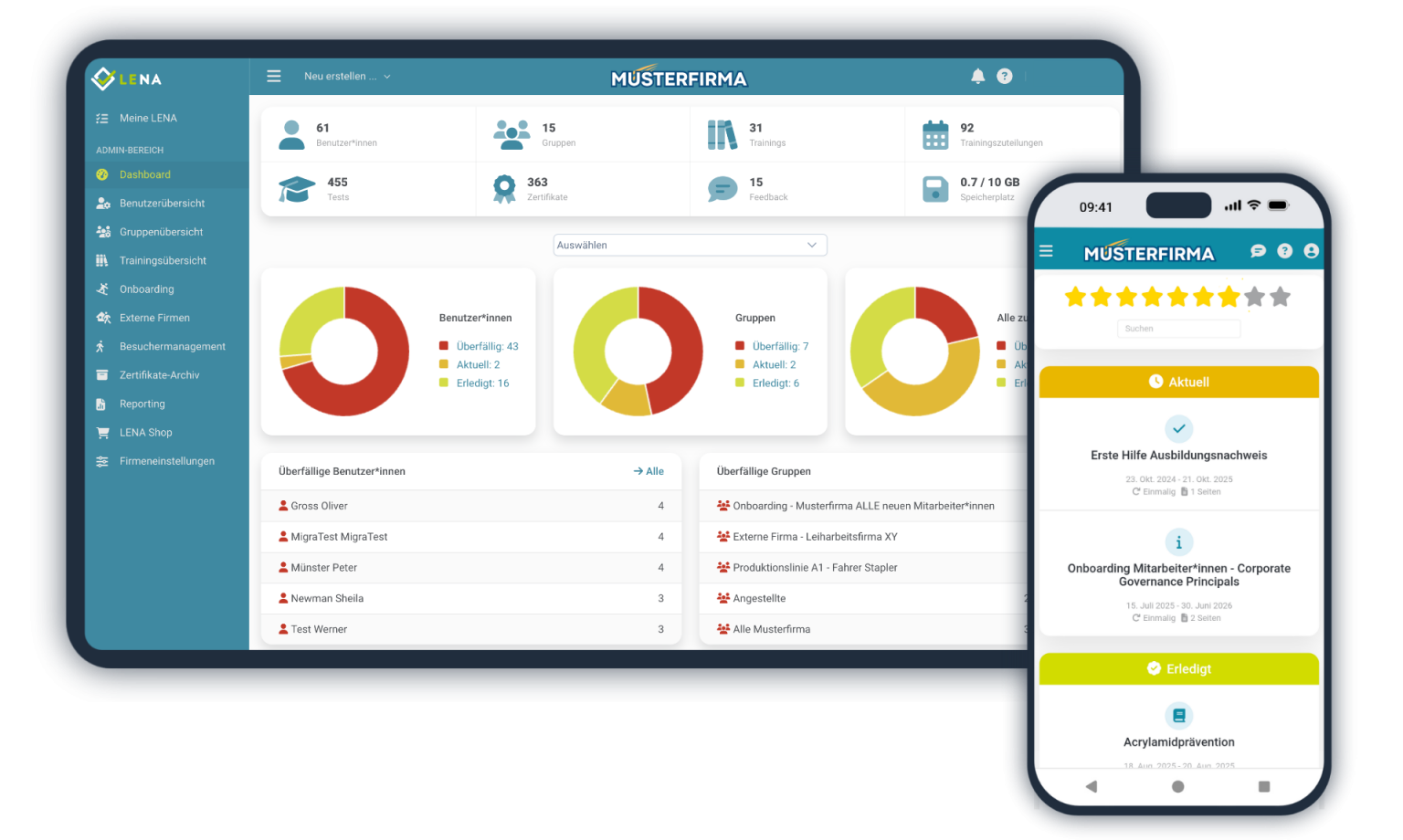Open the Gross Oliver user row
This screenshot has height=840, width=1403.
(319, 506)
